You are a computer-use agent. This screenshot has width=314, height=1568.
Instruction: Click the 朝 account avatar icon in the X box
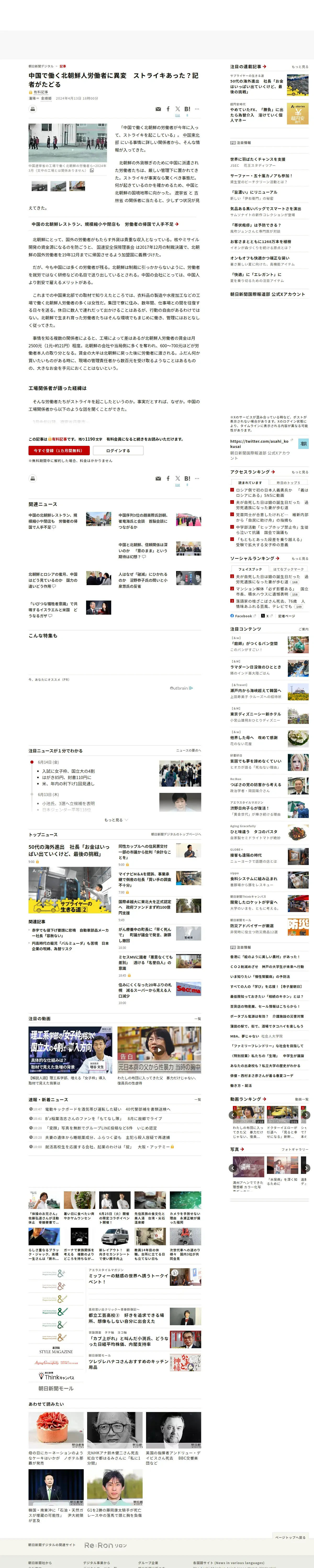(303, 444)
